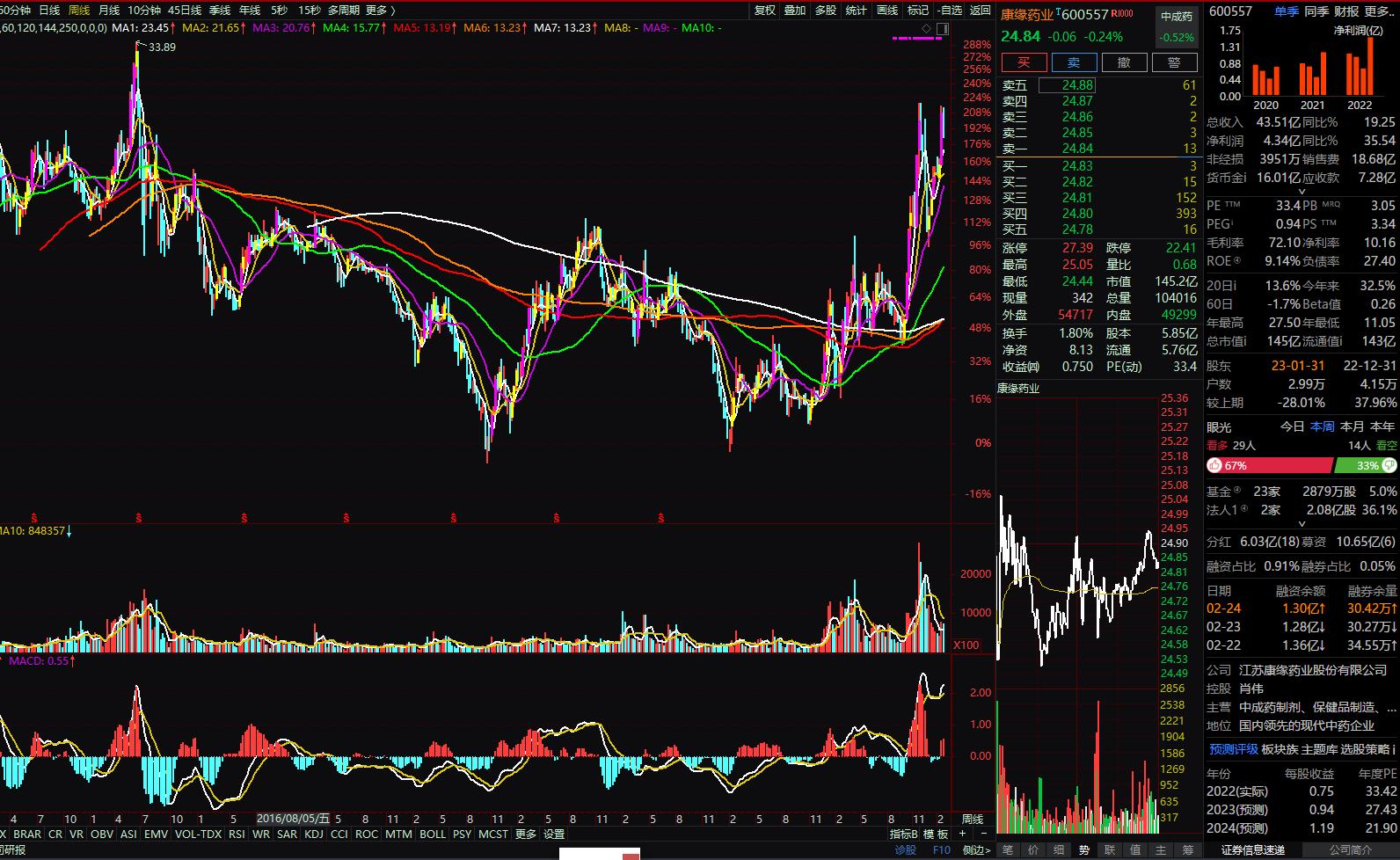Switch to the BOLL indicator tab
The height and width of the screenshot is (860, 1400).
pos(433,834)
